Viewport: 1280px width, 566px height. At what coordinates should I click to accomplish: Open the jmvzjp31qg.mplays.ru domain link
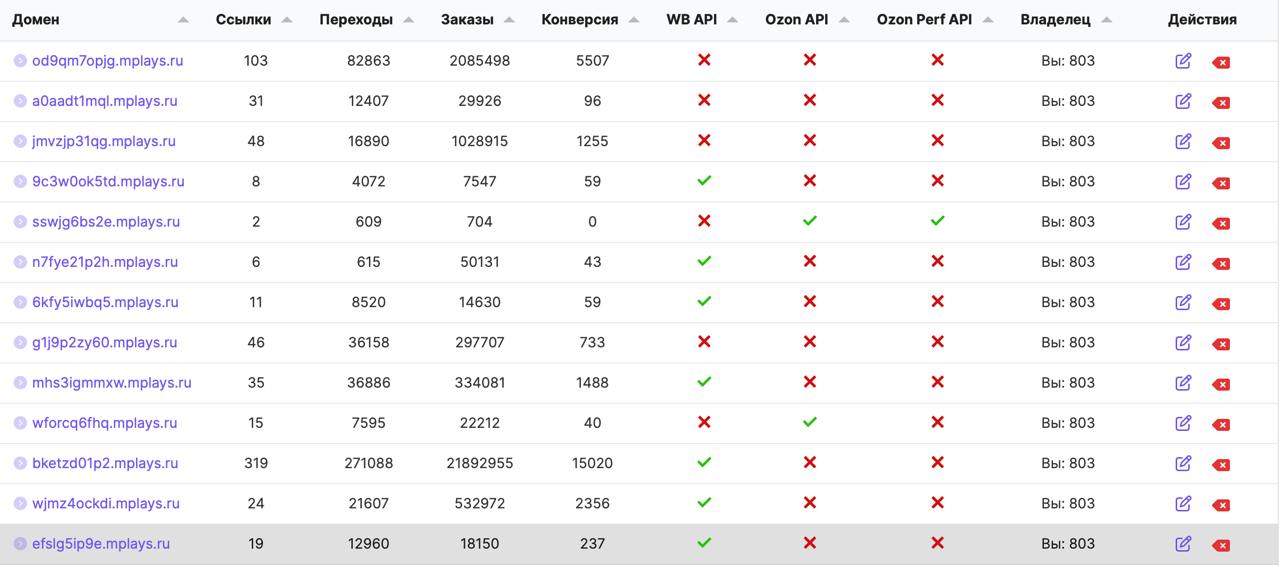(104, 141)
